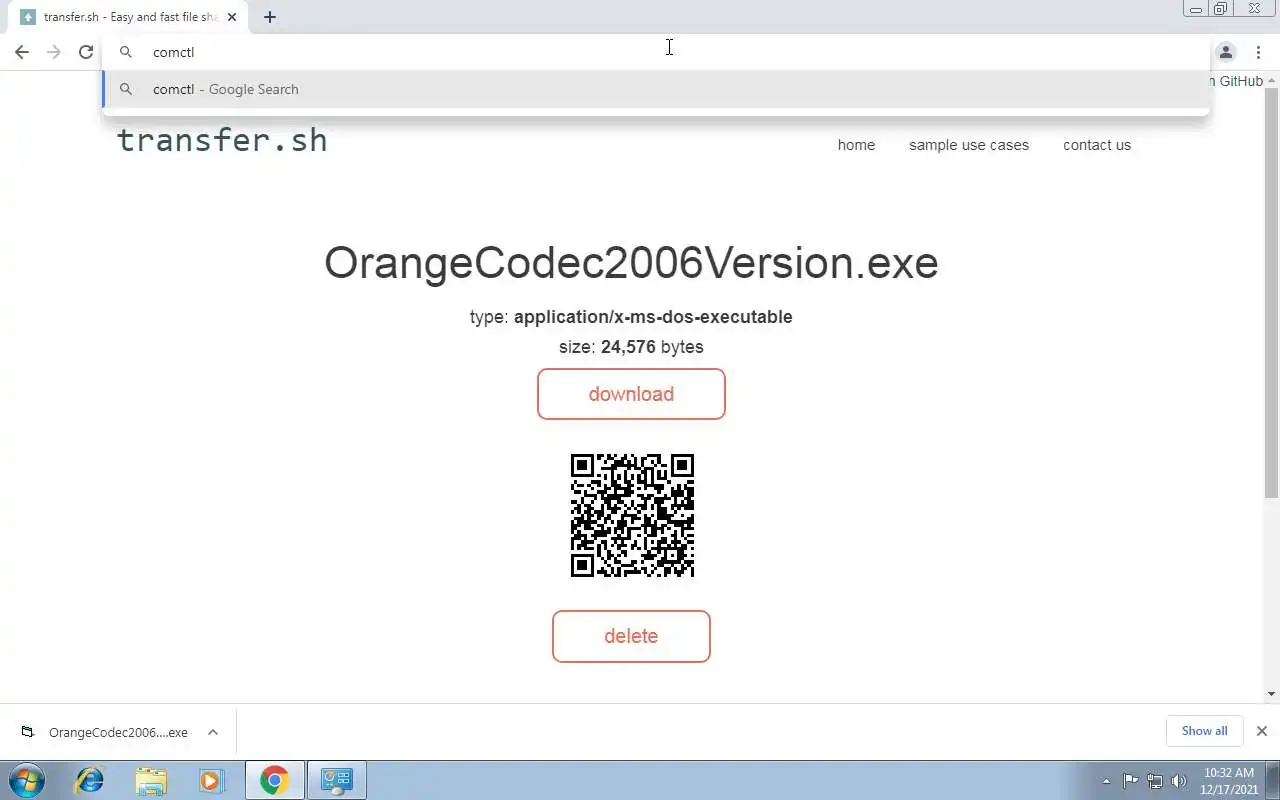The height and width of the screenshot is (800, 1280).
Task: Go back with the browser back arrow
Action: (x=22, y=52)
